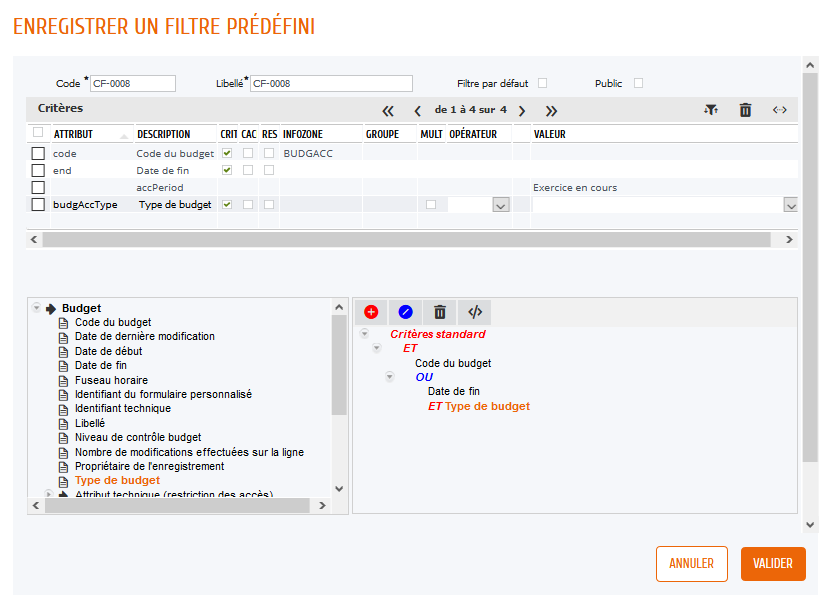821x608 pixels.
Task: Enable the Filtre par défaut checkbox
Action: tap(543, 83)
